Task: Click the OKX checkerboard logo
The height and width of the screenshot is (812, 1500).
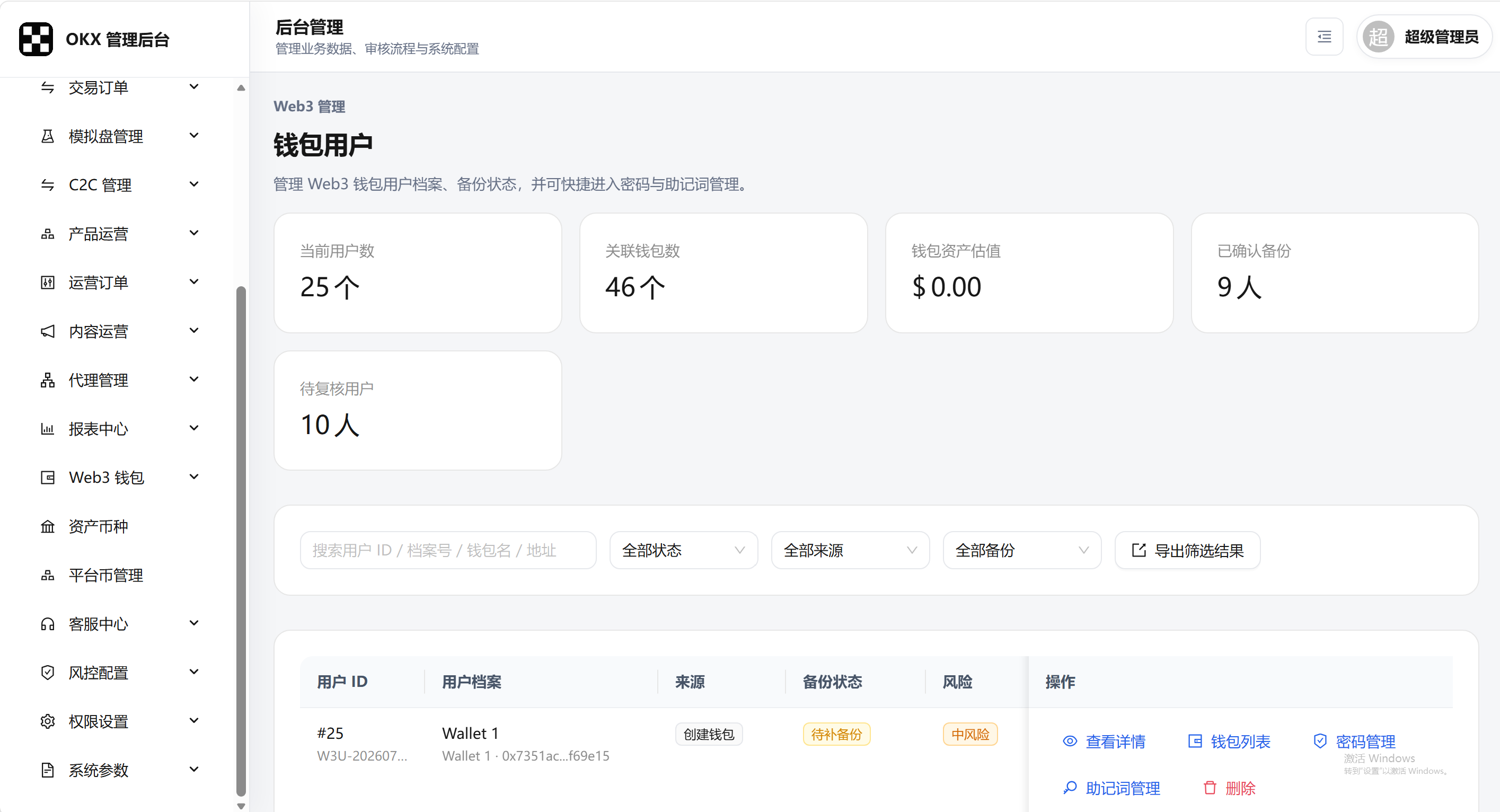Action: 36,39
